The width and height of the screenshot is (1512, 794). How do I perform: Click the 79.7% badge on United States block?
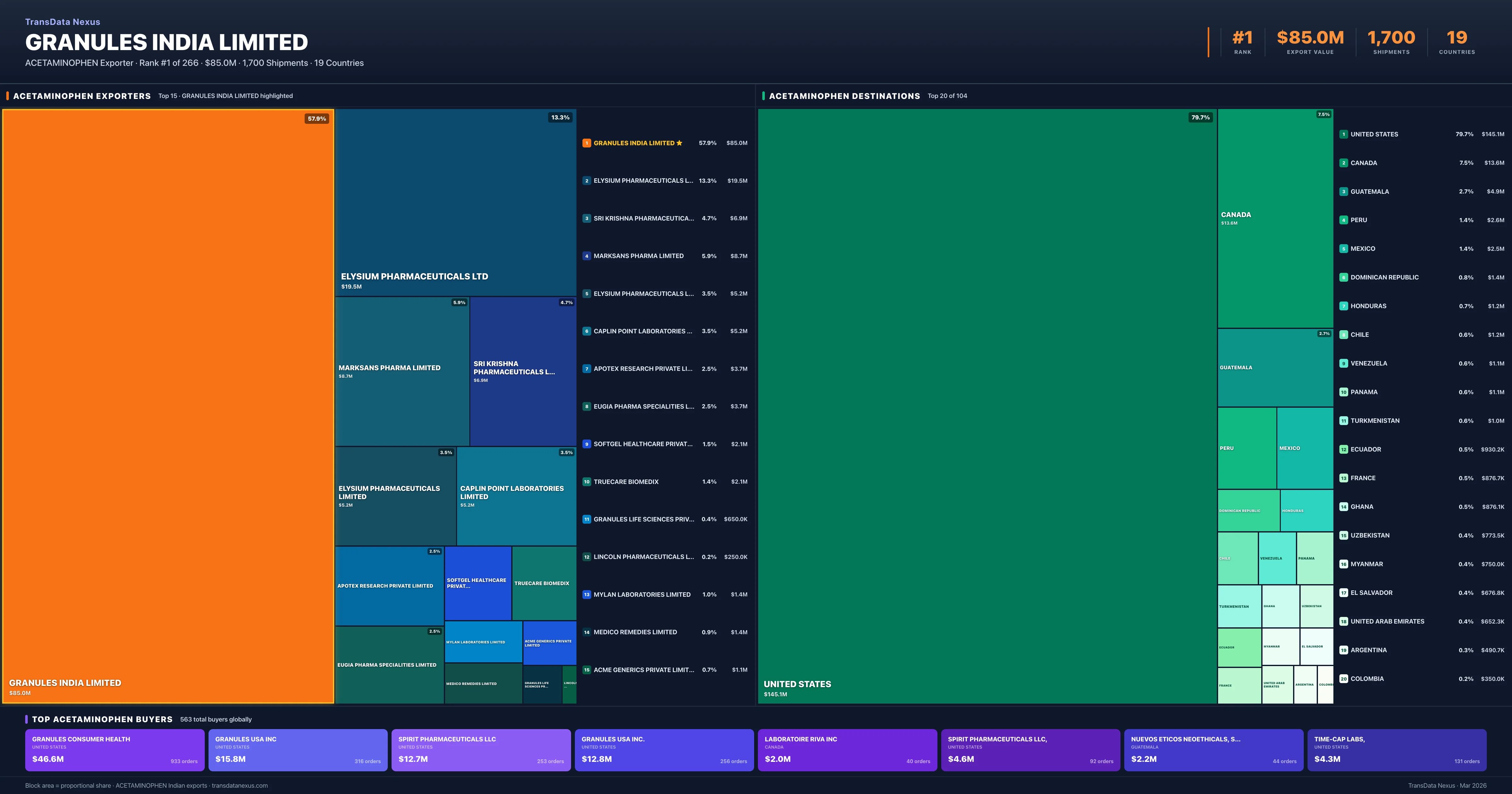point(1200,118)
